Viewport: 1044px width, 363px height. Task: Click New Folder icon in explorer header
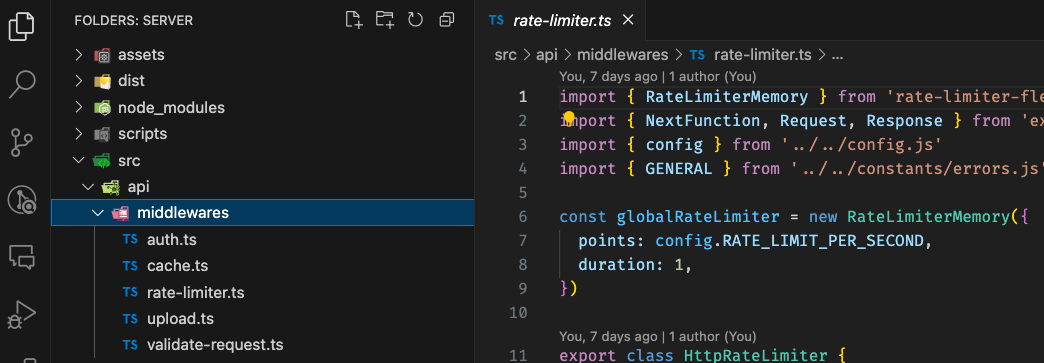pyautogui.click(x=384, y=20)
